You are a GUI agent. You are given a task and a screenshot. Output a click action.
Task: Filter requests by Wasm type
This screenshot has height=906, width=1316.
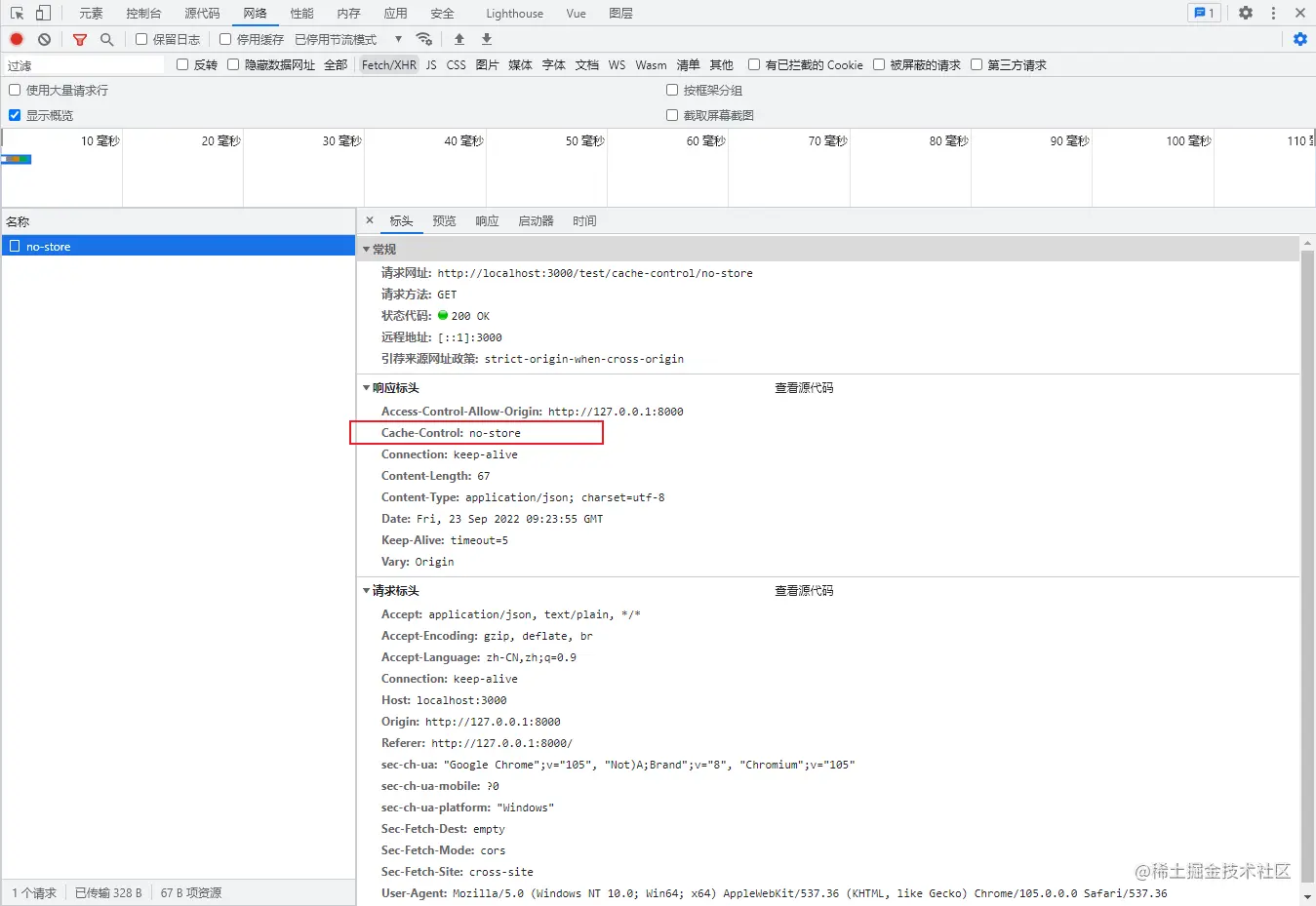[651, 64]
